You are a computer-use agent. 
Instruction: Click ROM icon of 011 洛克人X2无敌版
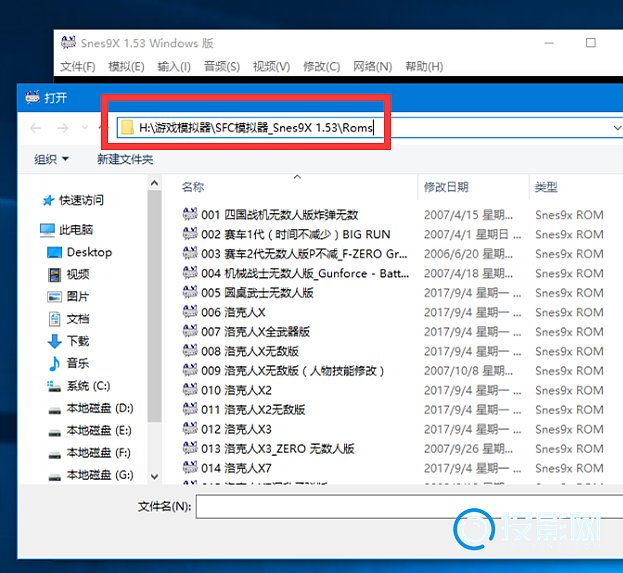(x=190, y=408)
